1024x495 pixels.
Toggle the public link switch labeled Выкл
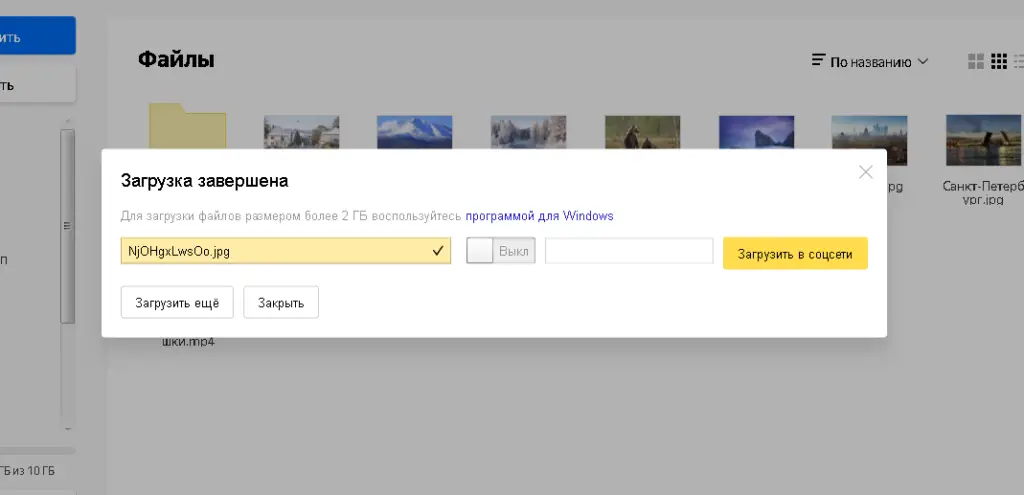pyautogui.click(x=501, y=251)
